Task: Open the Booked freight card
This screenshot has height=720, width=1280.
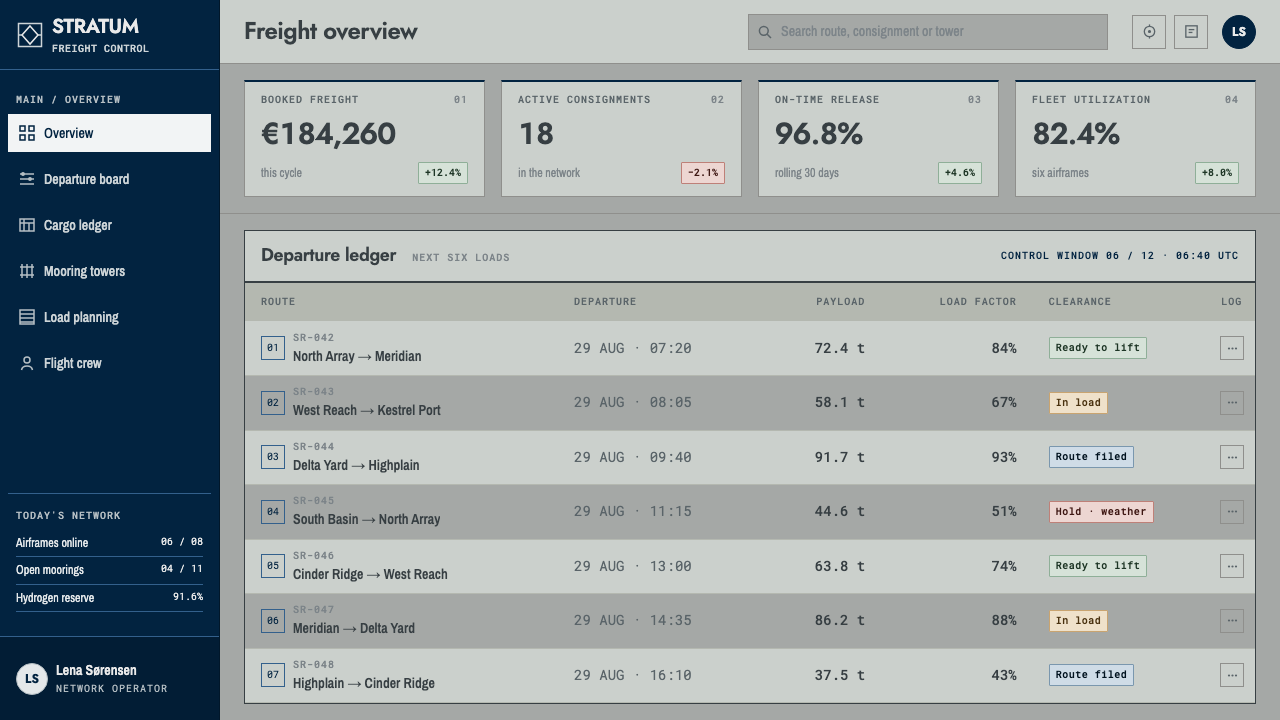Action: point(364,138)
